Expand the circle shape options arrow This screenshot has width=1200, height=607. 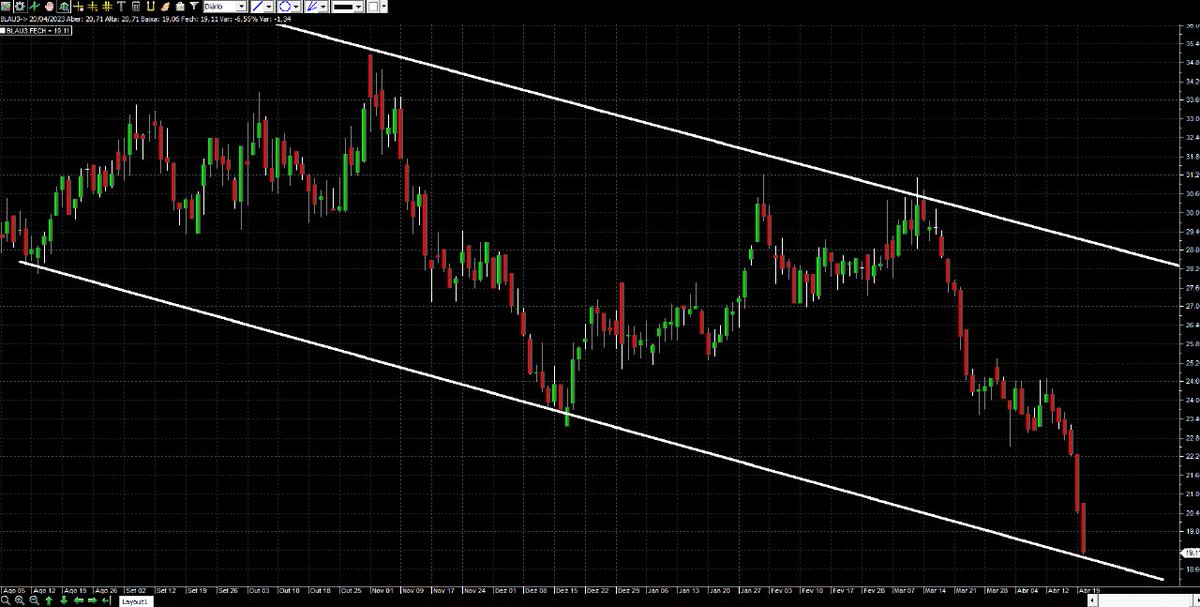[x=297, y=6]
